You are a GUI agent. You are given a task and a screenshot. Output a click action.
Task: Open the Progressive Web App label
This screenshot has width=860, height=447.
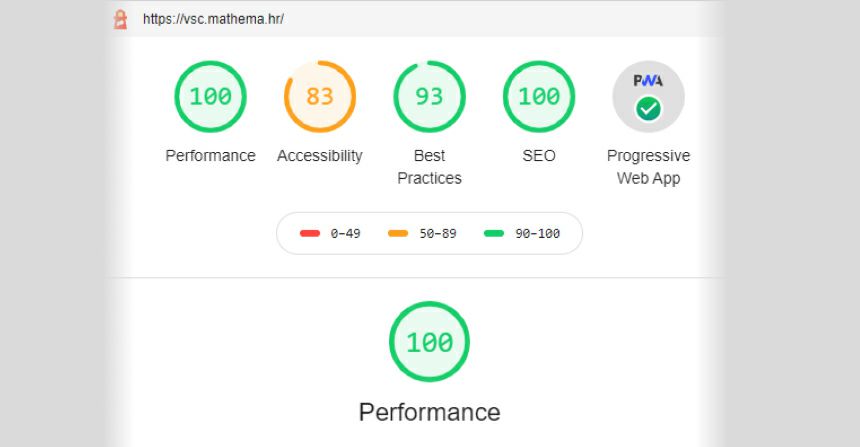click(x=648, y=167)
